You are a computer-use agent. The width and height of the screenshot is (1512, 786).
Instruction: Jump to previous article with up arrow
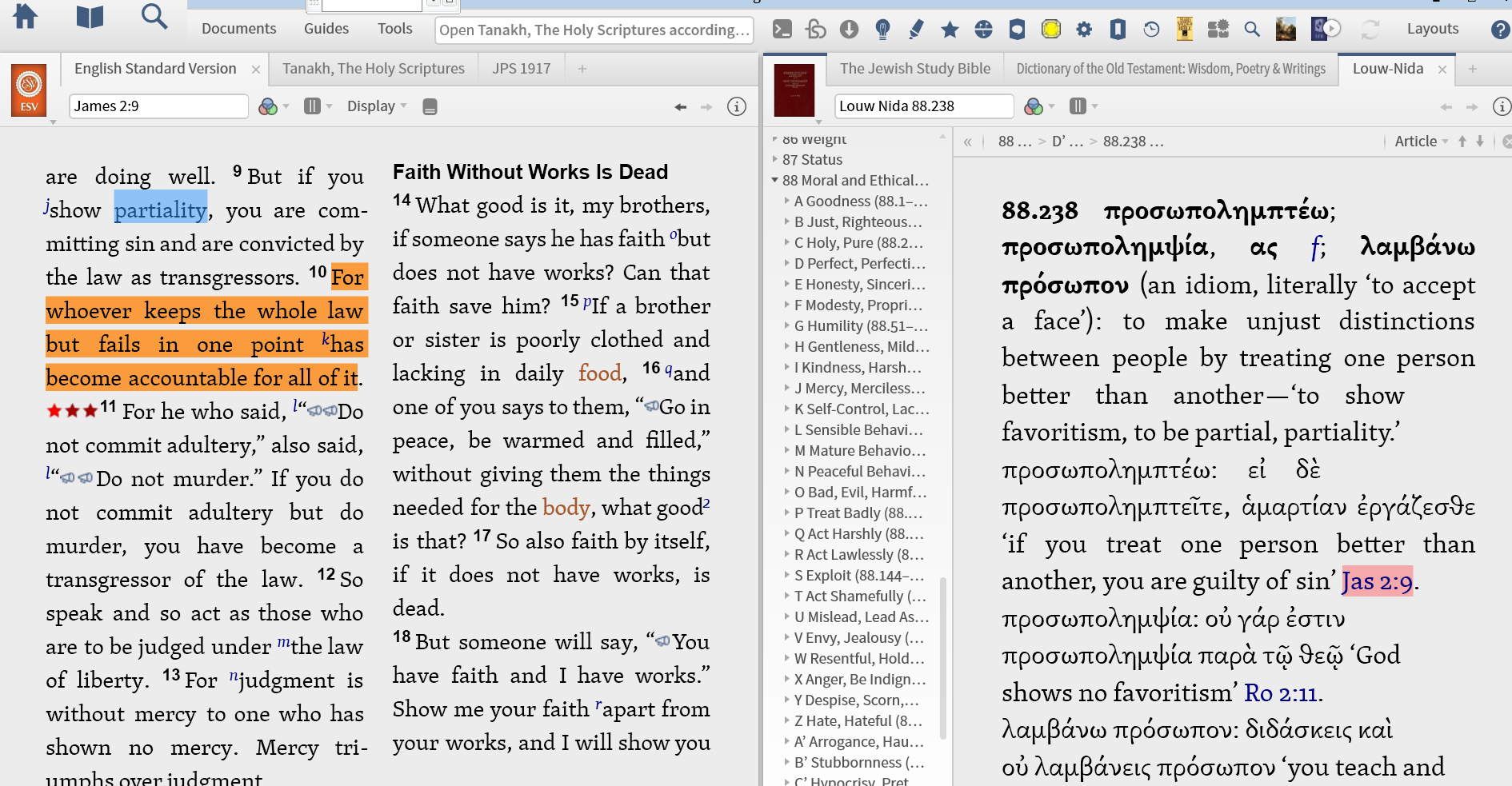(x=1462, y=142)
